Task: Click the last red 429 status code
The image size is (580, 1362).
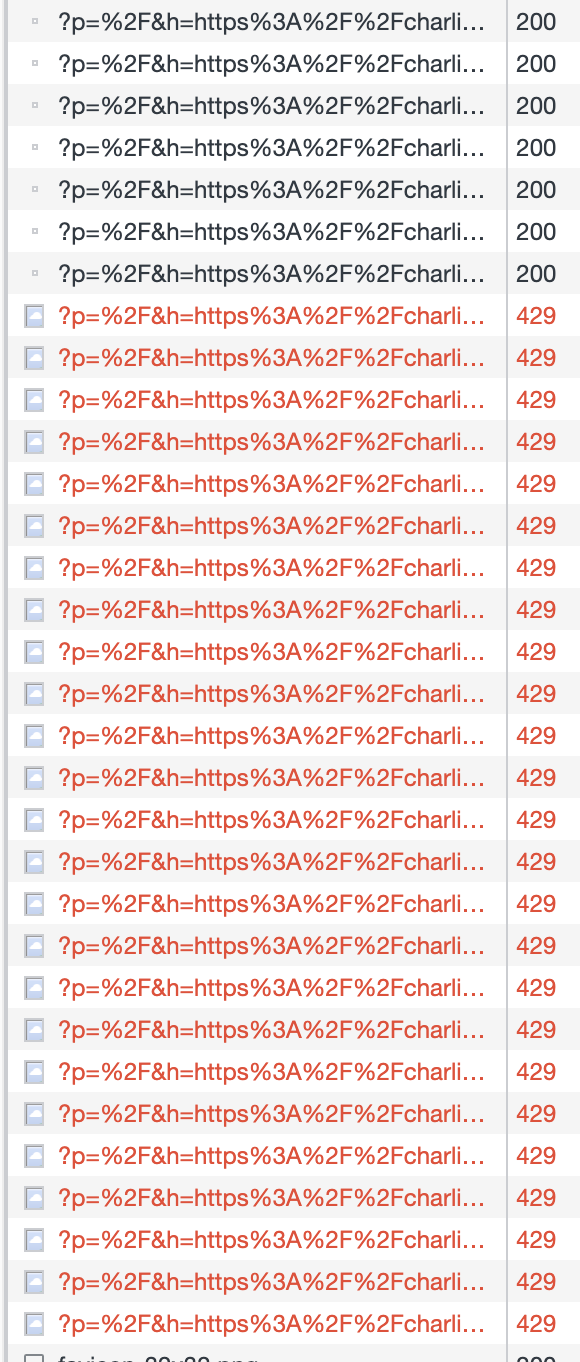Action: coord(536,1325)
